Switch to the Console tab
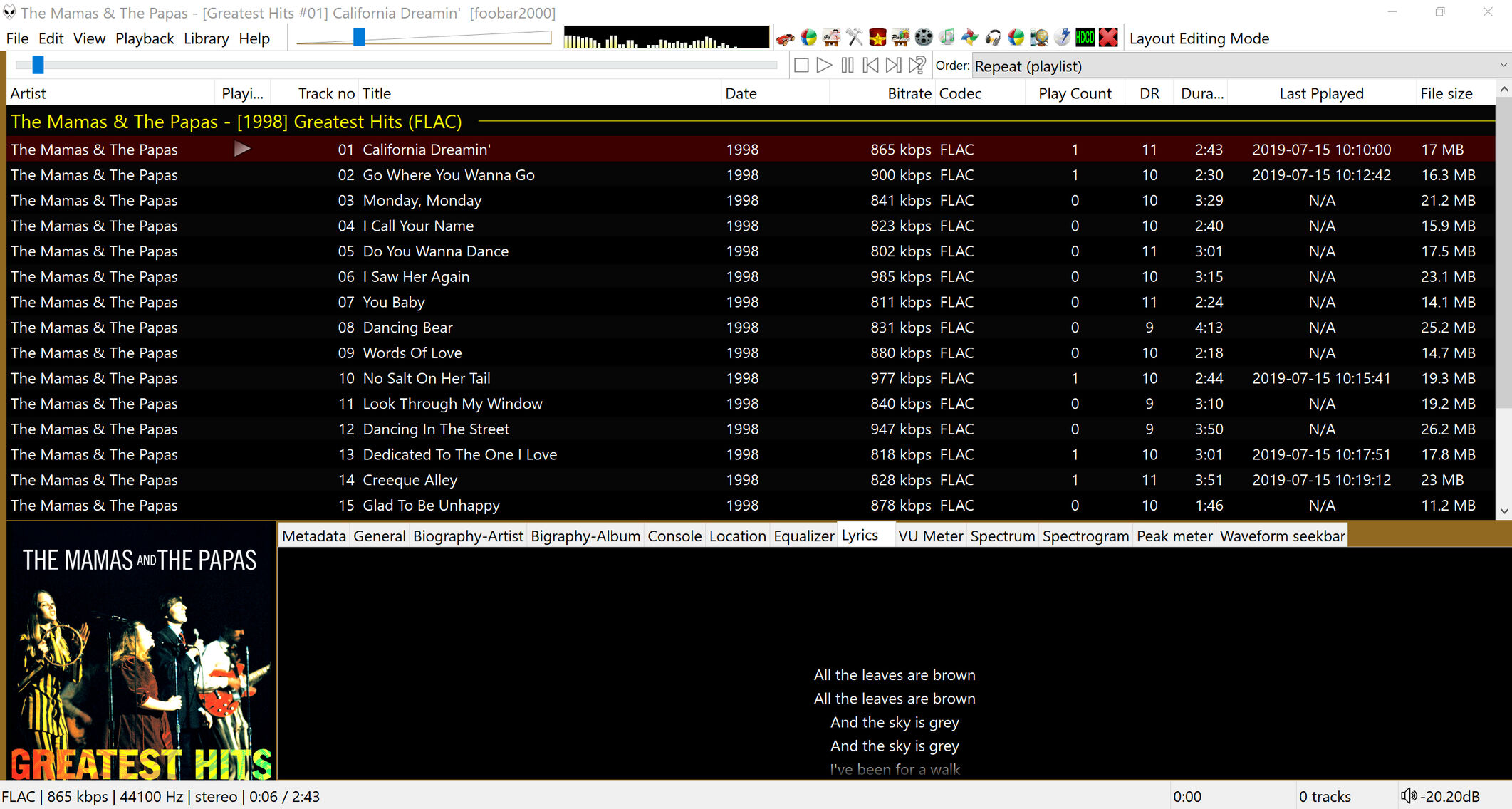This screenshot has width=1512, height=809. pyautogui.click(x=674, y=536)
